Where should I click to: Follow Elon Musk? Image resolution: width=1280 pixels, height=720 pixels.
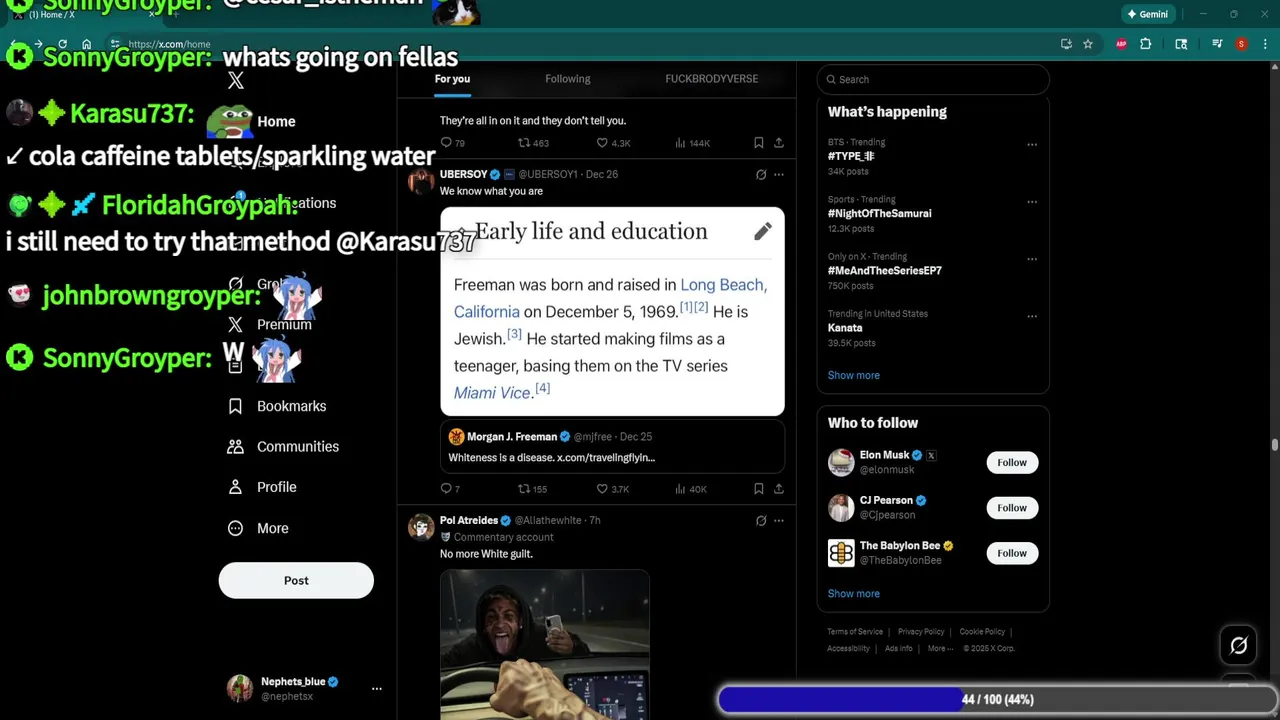pyautogui.click(x=1012, y=462)
